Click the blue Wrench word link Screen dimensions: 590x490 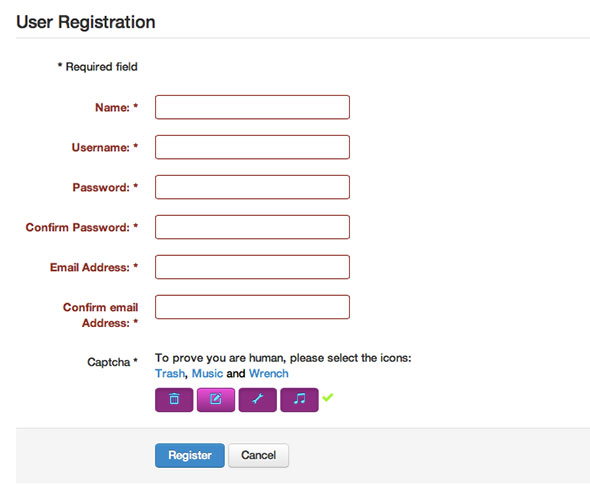[x=269, y=373]
